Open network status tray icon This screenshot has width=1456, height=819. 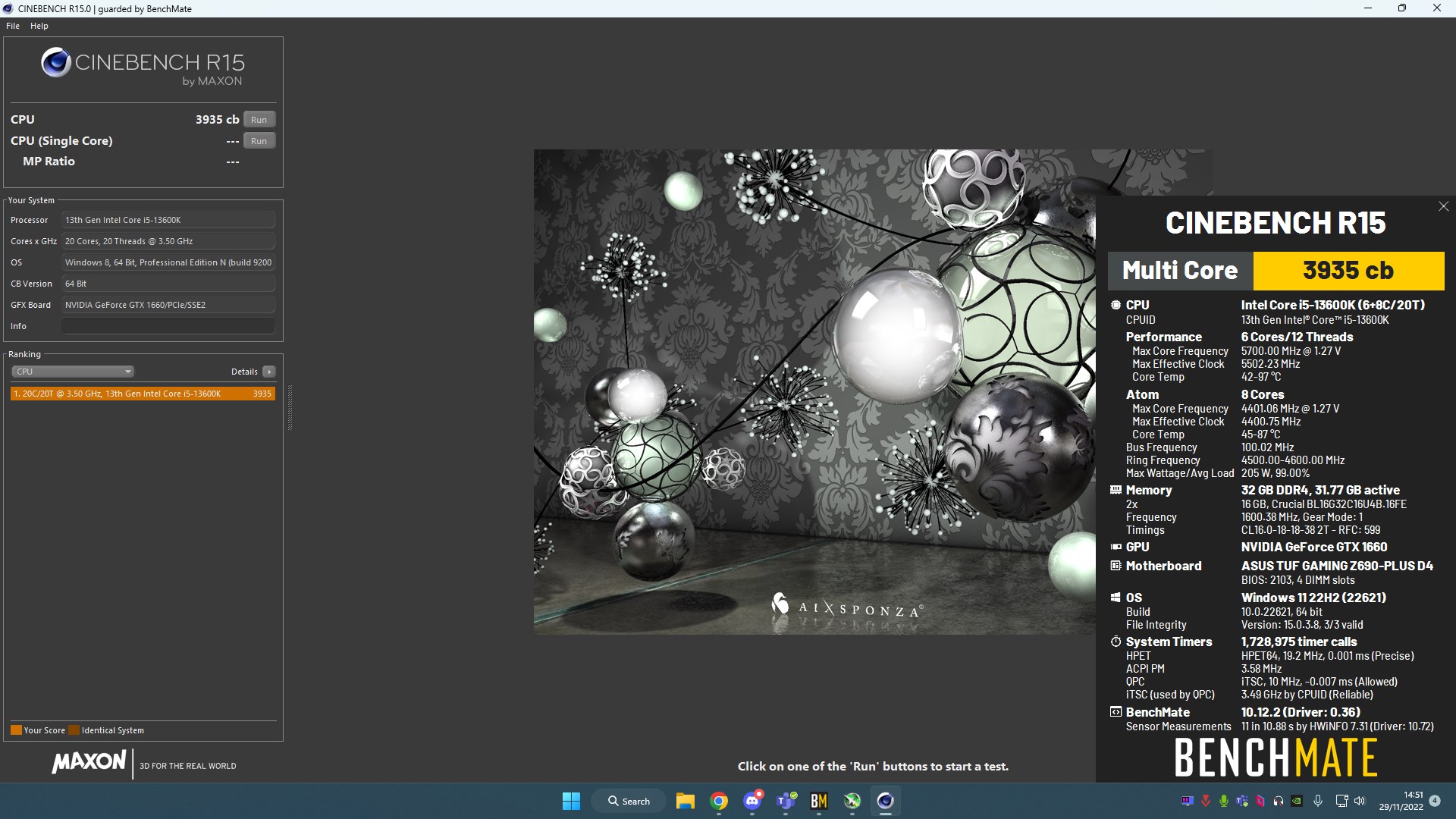tap(1341, 801)
